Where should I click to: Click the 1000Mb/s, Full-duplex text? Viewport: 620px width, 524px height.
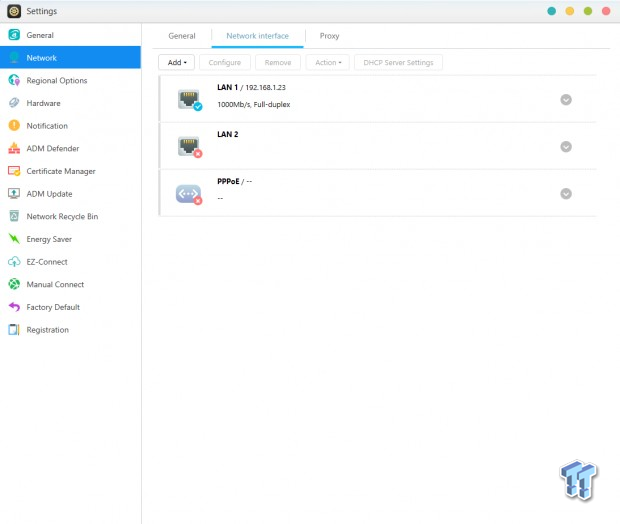tap(253, 104)
